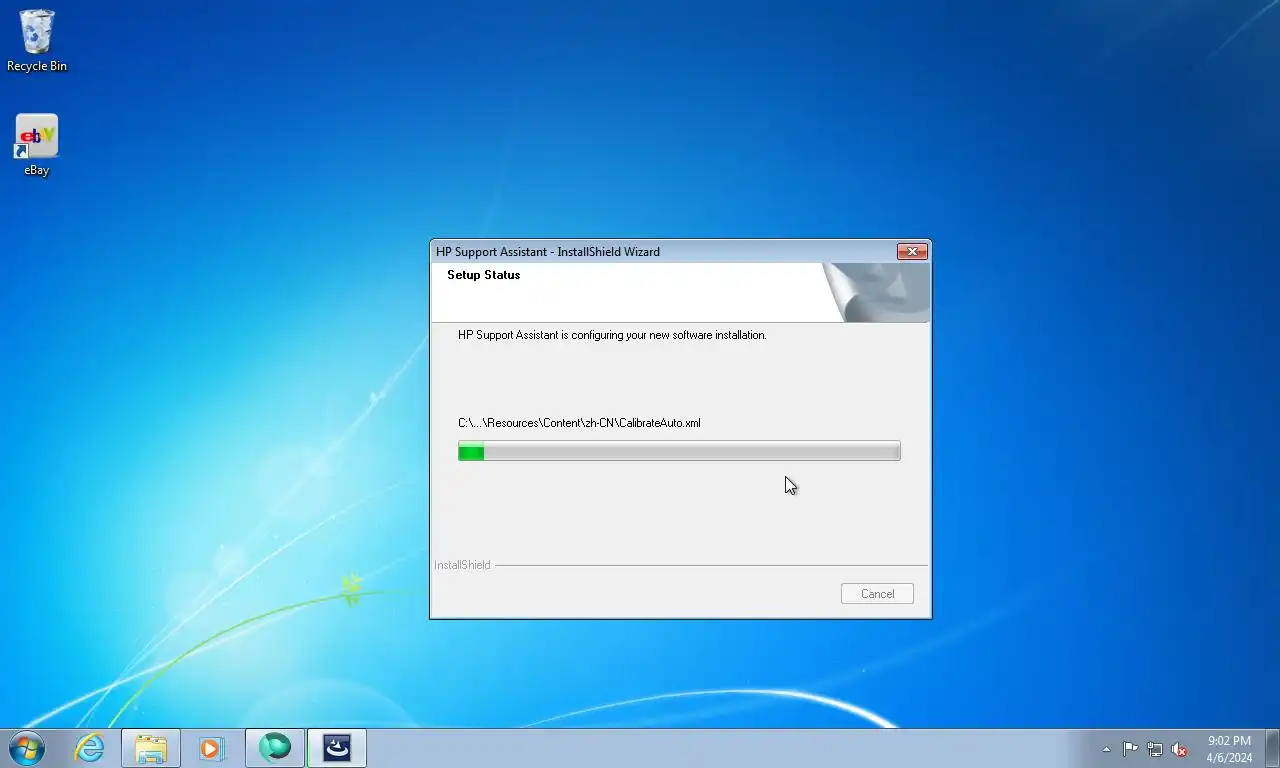Image resolution: width=1280 pixels, height=768 pixels.
Task: Select the InstallShield installer taskbar icon
Action: [x=337, y=748]
